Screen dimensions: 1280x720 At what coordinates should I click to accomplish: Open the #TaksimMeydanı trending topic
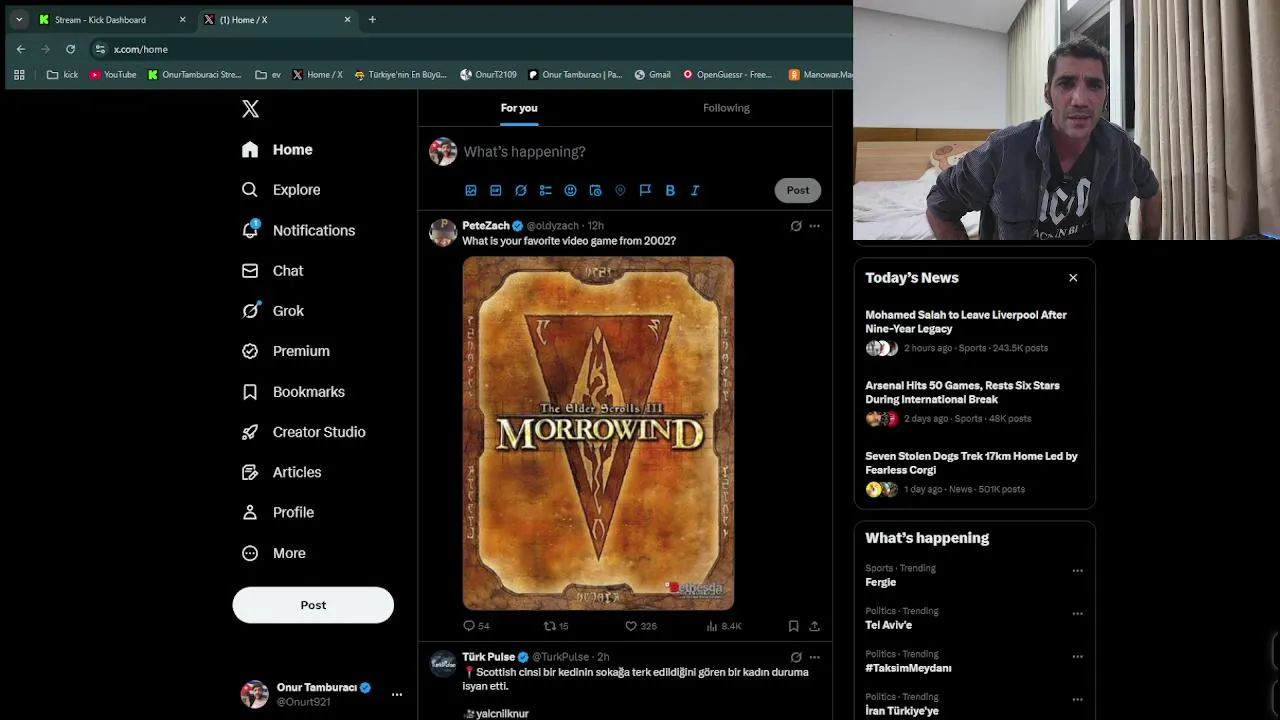tap(908, 668)
